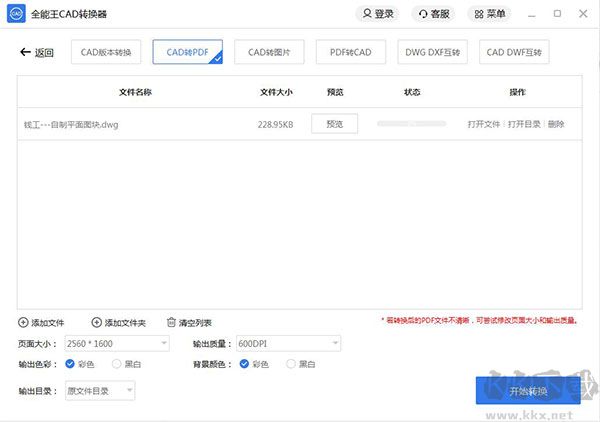Click the 文件名称 column header

pos(135,92)
